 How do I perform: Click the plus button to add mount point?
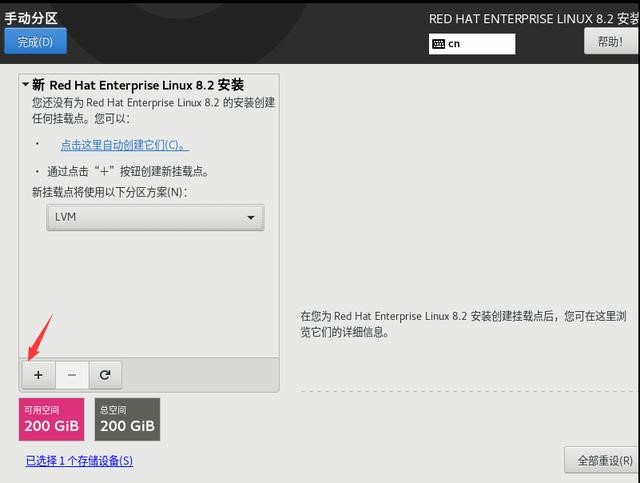tap(38, 375)
